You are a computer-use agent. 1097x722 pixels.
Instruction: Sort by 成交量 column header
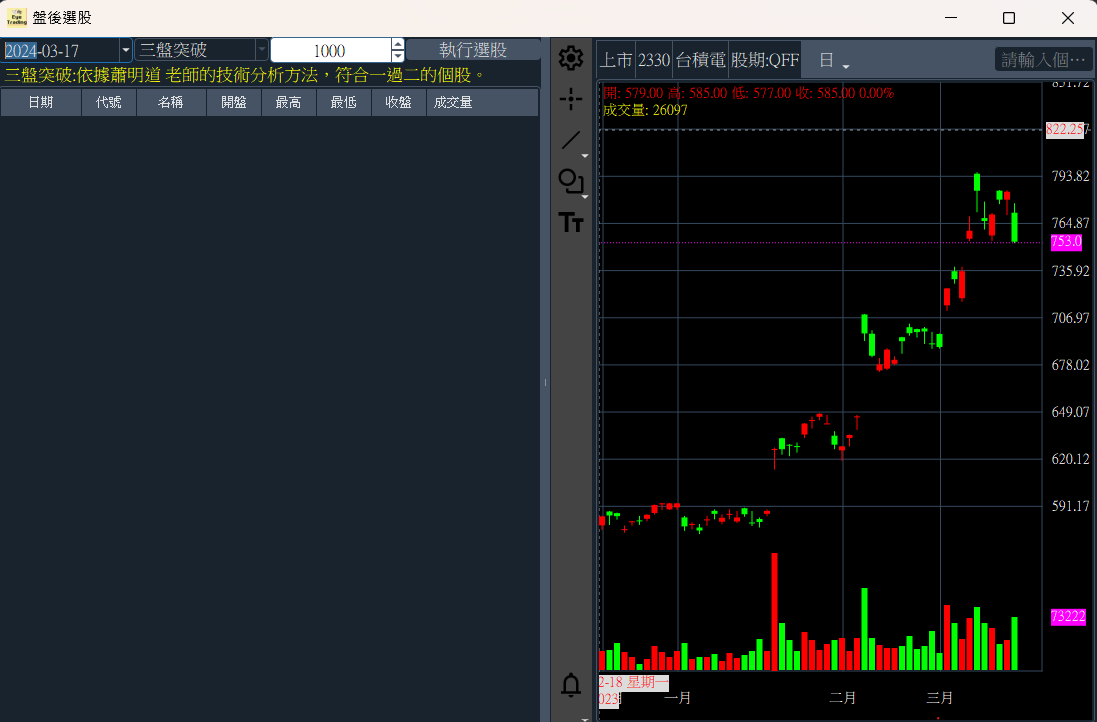coord(452,102)
